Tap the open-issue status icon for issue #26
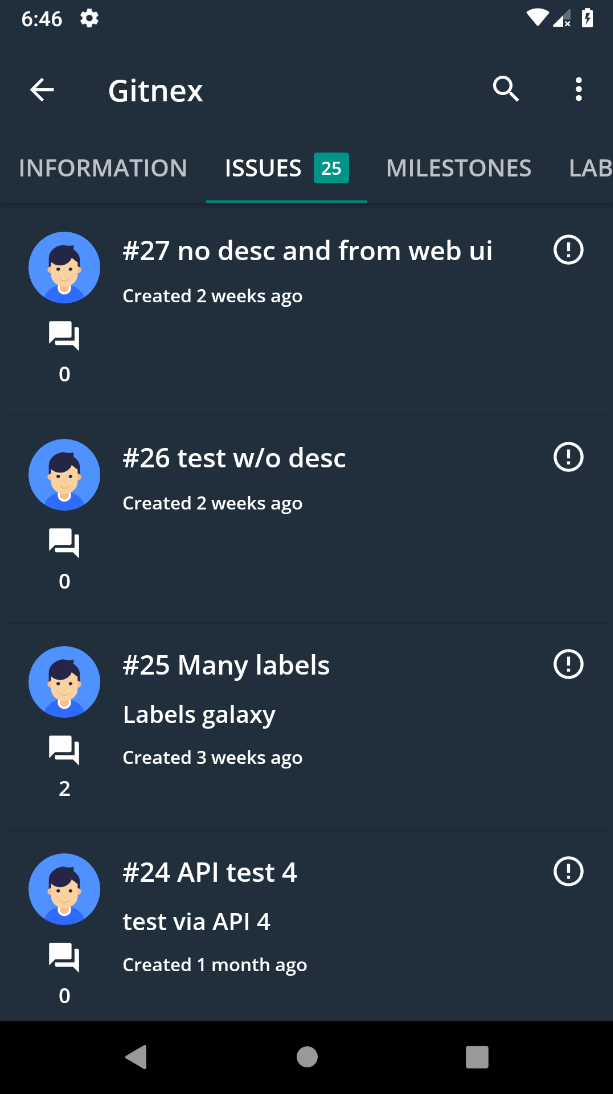The width and height of the screenshot is (613, 1094). (x=568, y=457)
